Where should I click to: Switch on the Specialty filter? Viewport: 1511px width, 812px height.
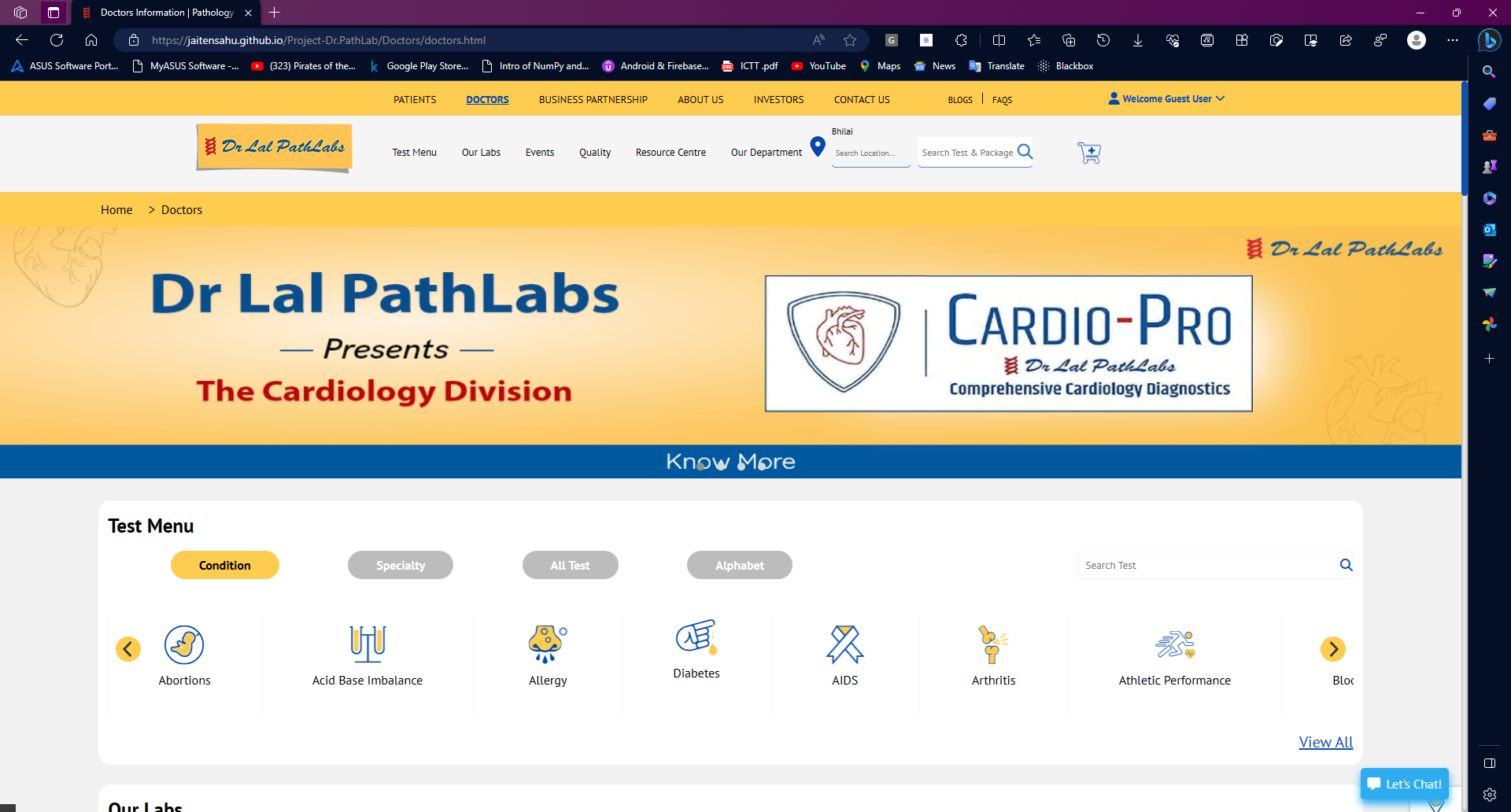tap(400, 565)
